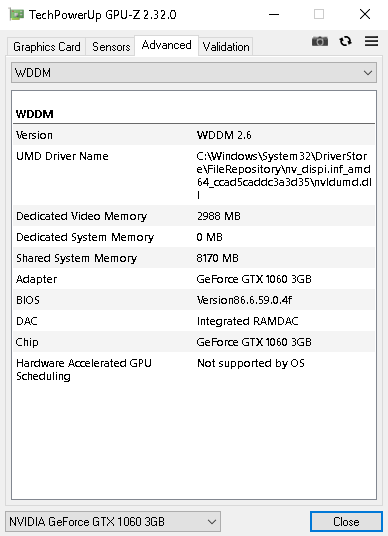Click the Shared System Memory label
This screenshot has width=388, height=536.
76,258
